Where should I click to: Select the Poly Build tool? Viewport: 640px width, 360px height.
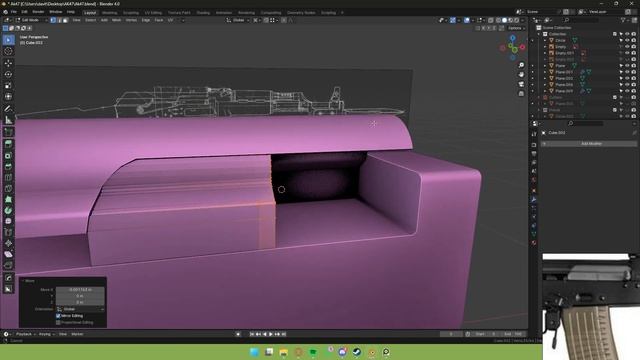click(8, 200)
